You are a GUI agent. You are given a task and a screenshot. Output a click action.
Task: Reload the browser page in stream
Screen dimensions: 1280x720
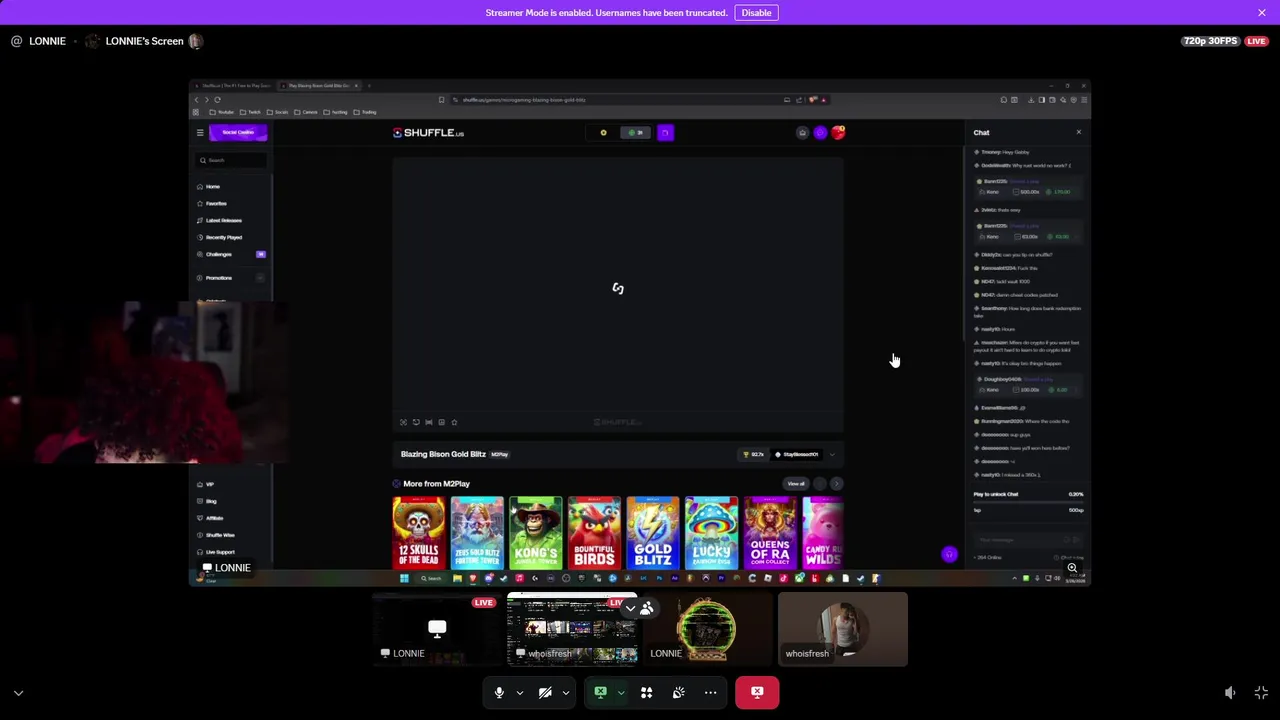[x=217, y=99]
